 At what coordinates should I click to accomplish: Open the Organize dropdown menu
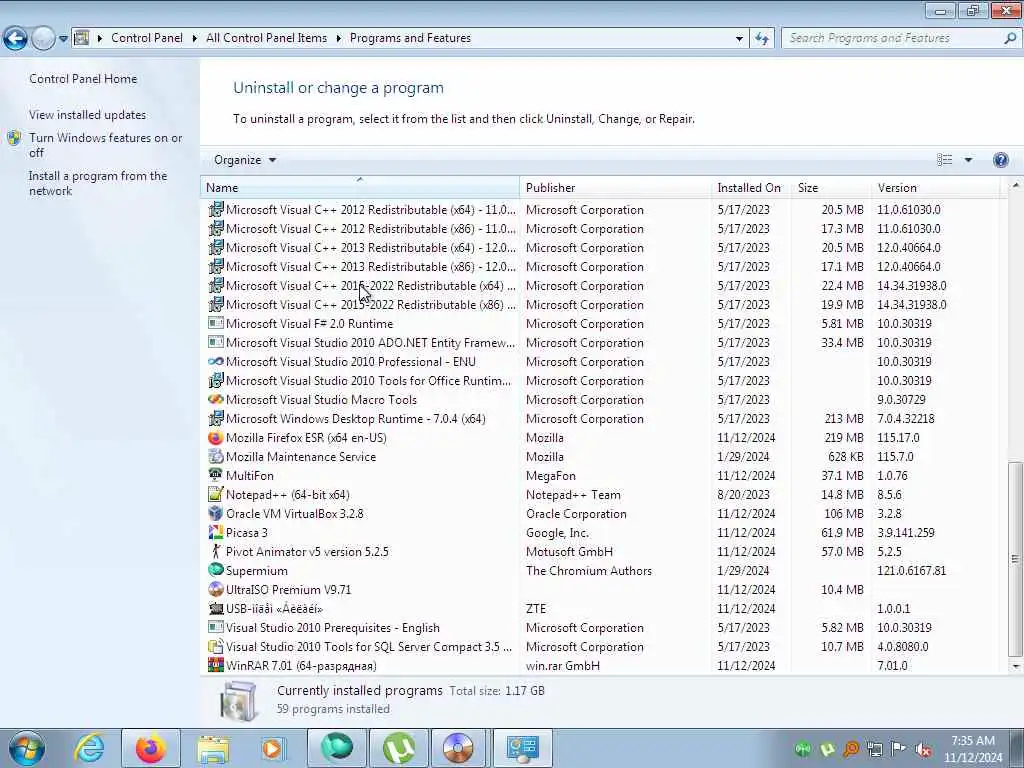coord(245,160)
